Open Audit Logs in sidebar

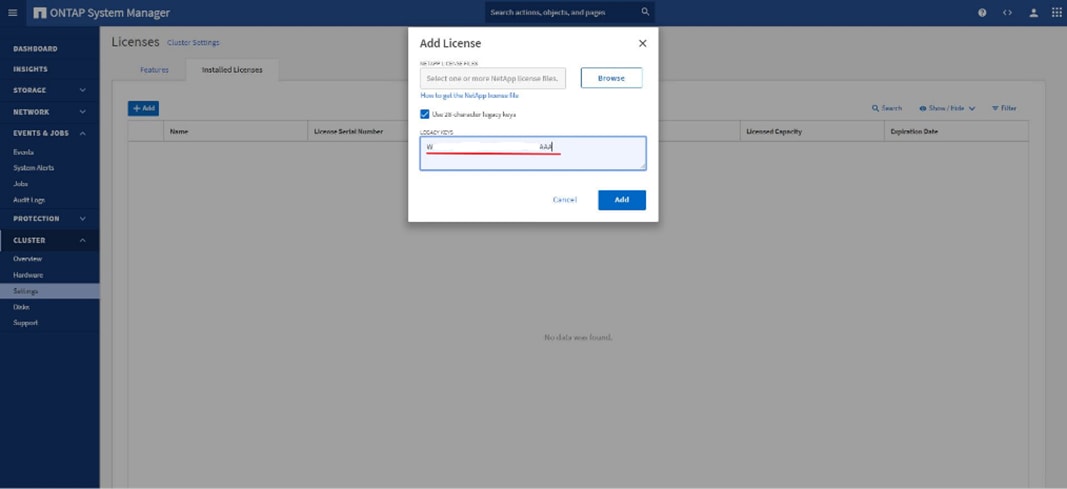pyautogui.click(x=29, y=200)
